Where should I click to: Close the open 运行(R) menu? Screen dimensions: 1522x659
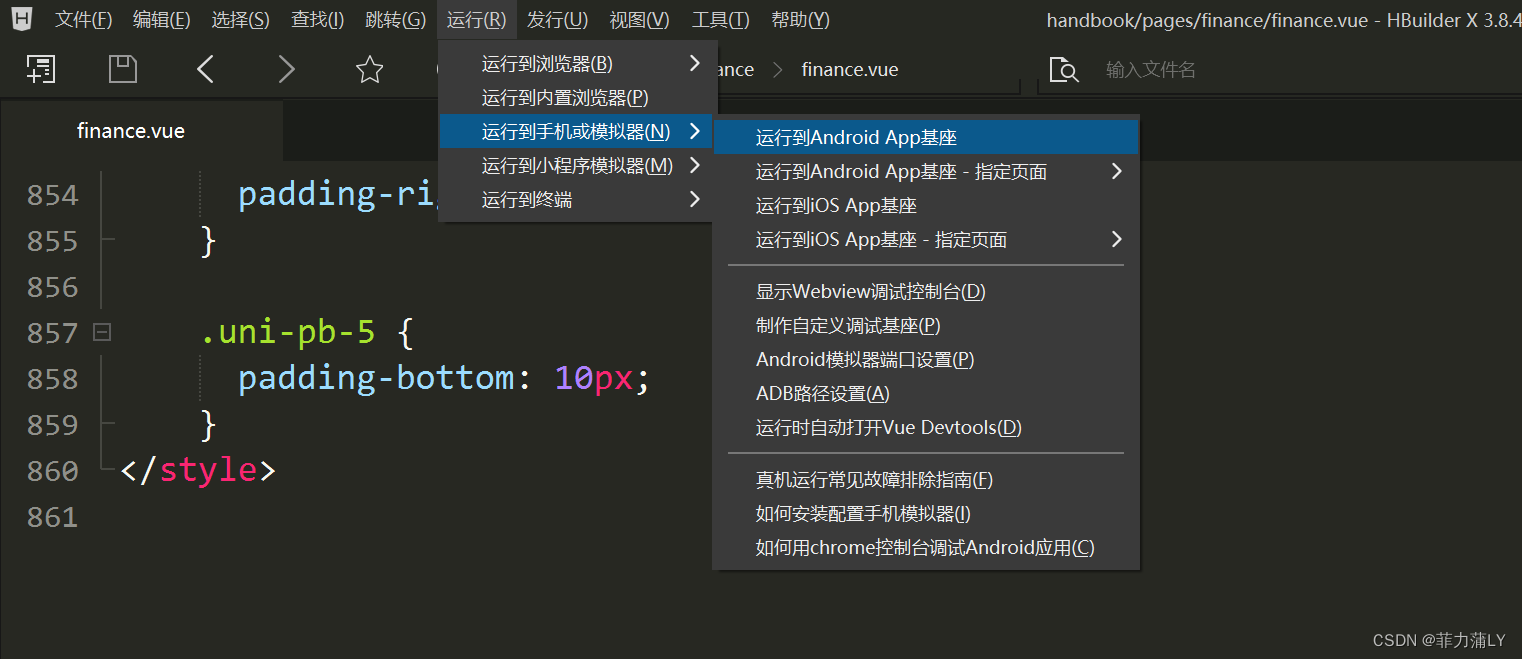tap(477, 19)
